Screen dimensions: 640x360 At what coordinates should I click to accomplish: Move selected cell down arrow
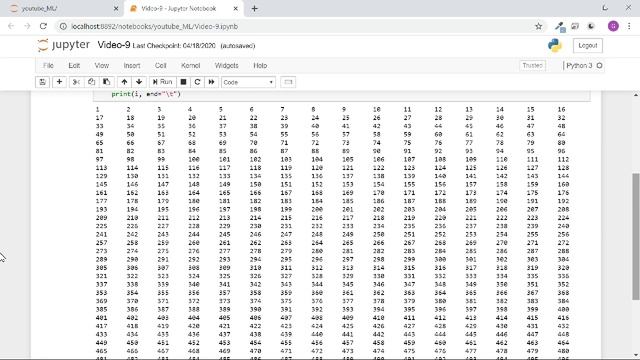tap(139, 82)
